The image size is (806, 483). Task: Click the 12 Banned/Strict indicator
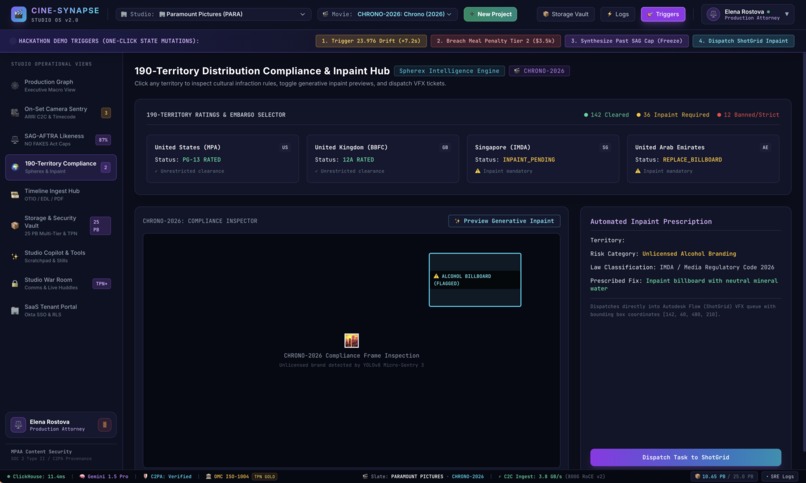click(x=748, y=115)
